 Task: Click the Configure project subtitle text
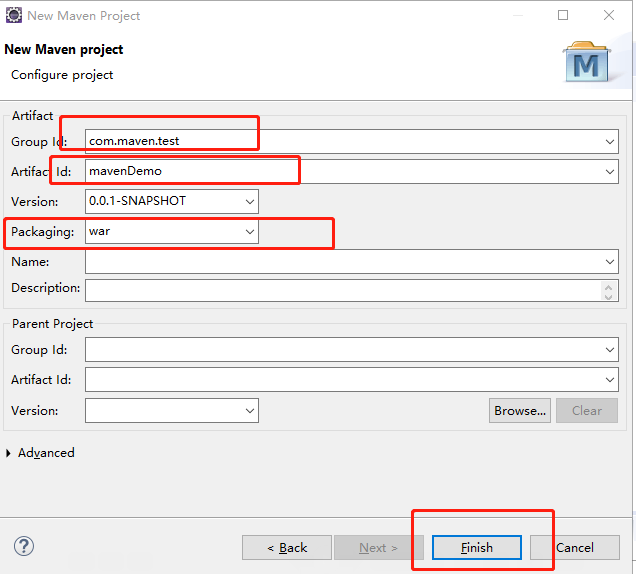click(x=62, y=75)
